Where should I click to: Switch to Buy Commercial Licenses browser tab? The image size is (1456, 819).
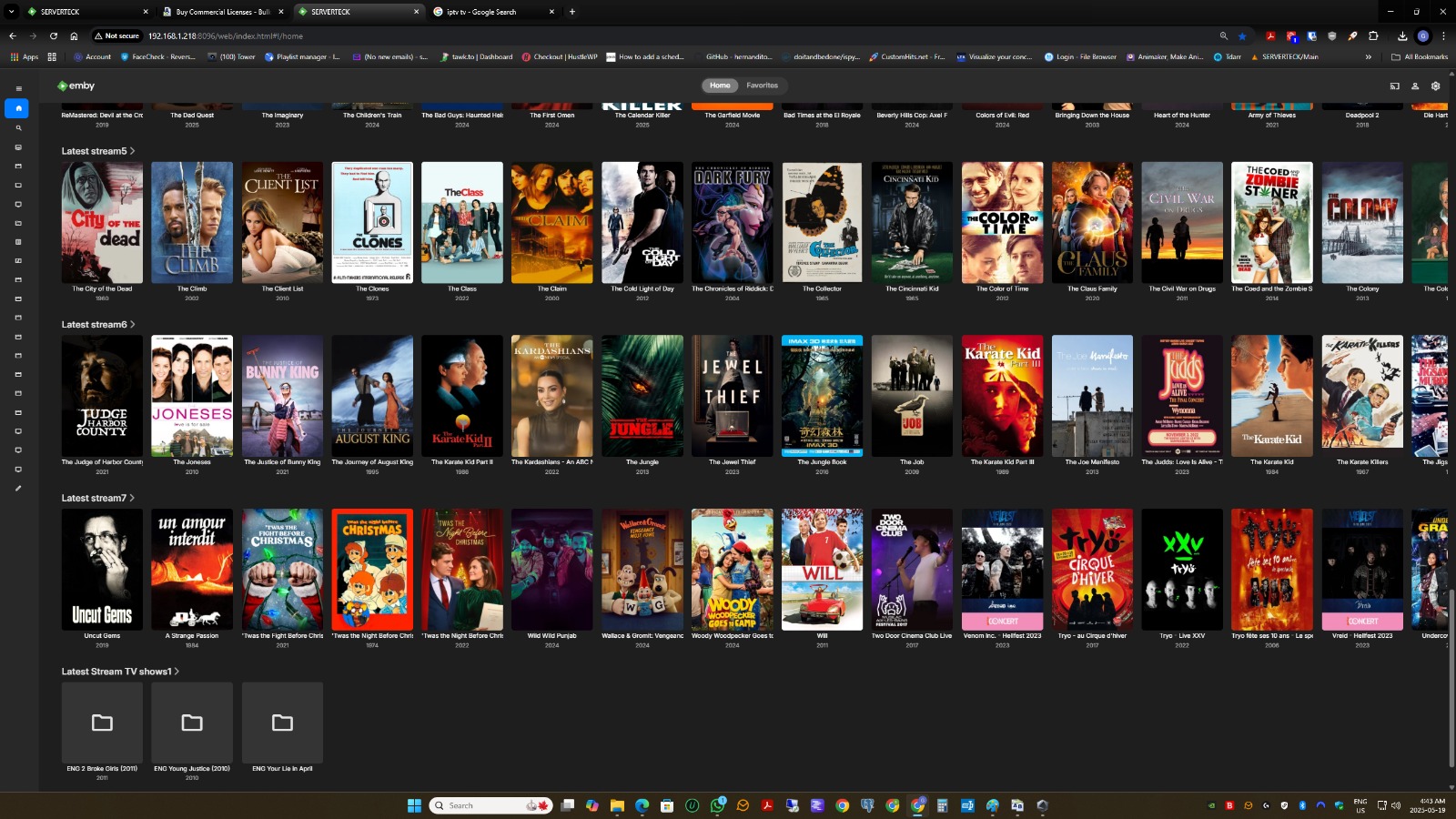pos(222,12)
